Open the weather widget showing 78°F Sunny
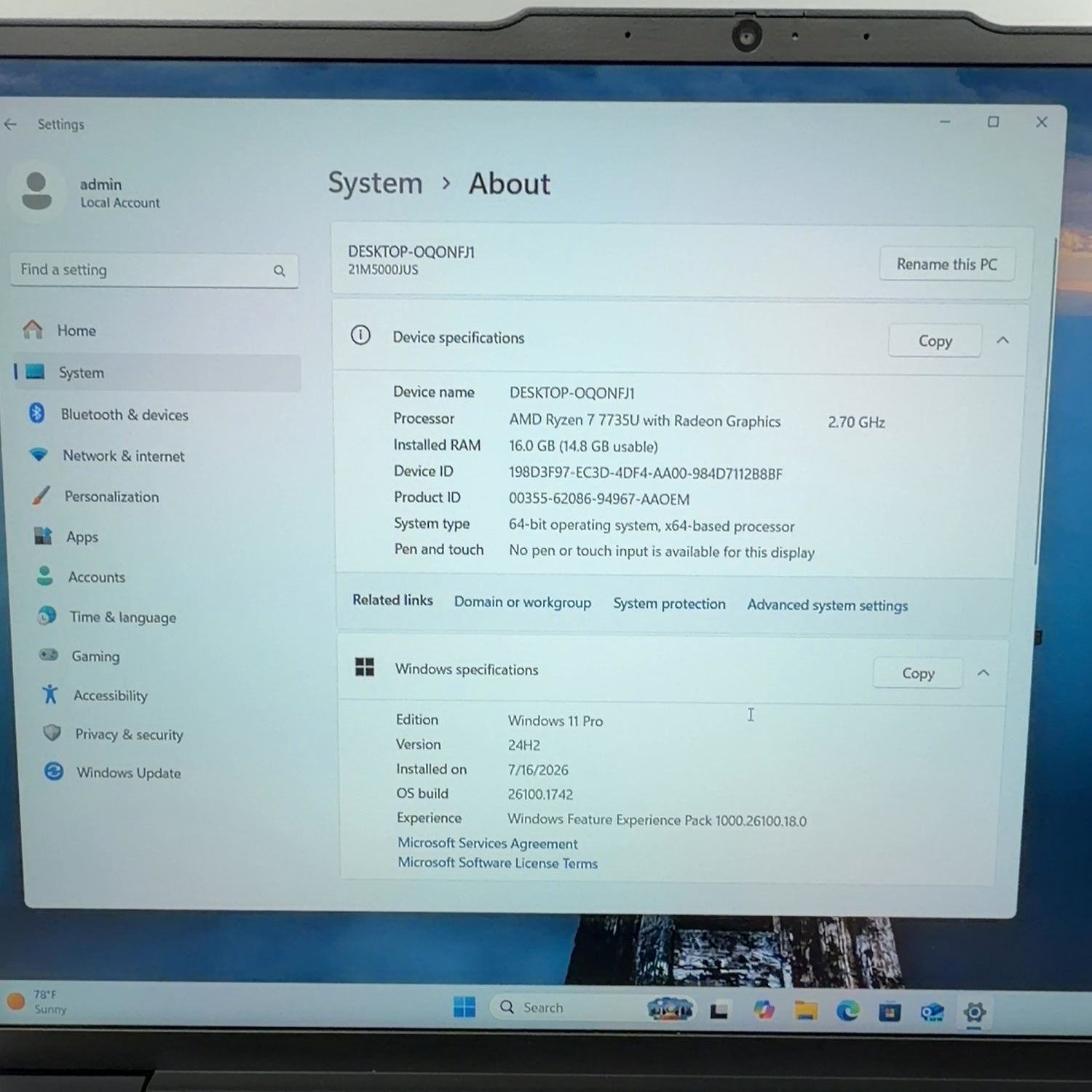This screenshot has width=1092, height=1092. 37,1002
